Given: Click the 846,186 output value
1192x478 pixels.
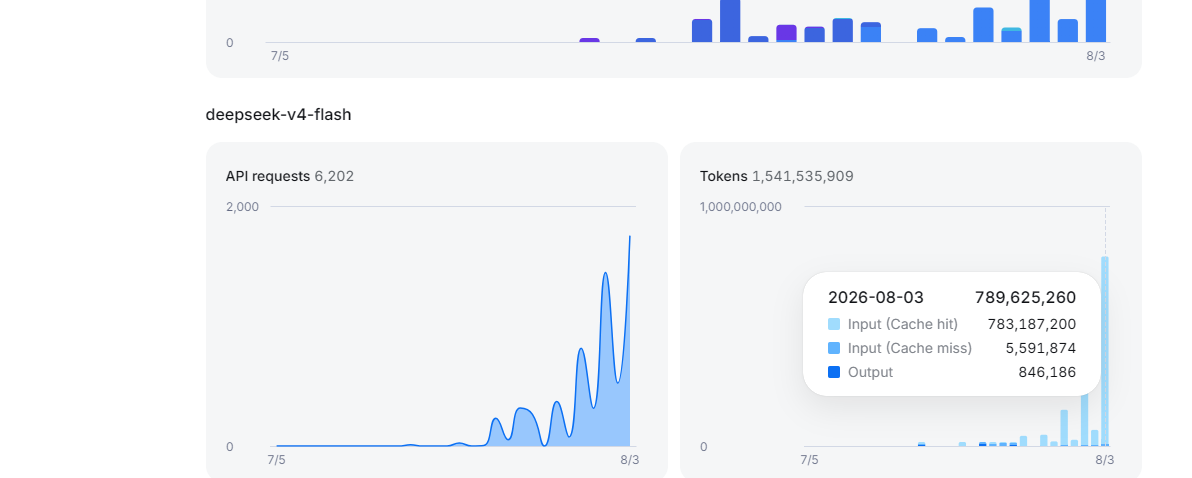Looking at the screenshot, I should click(x=1048, y=372).
